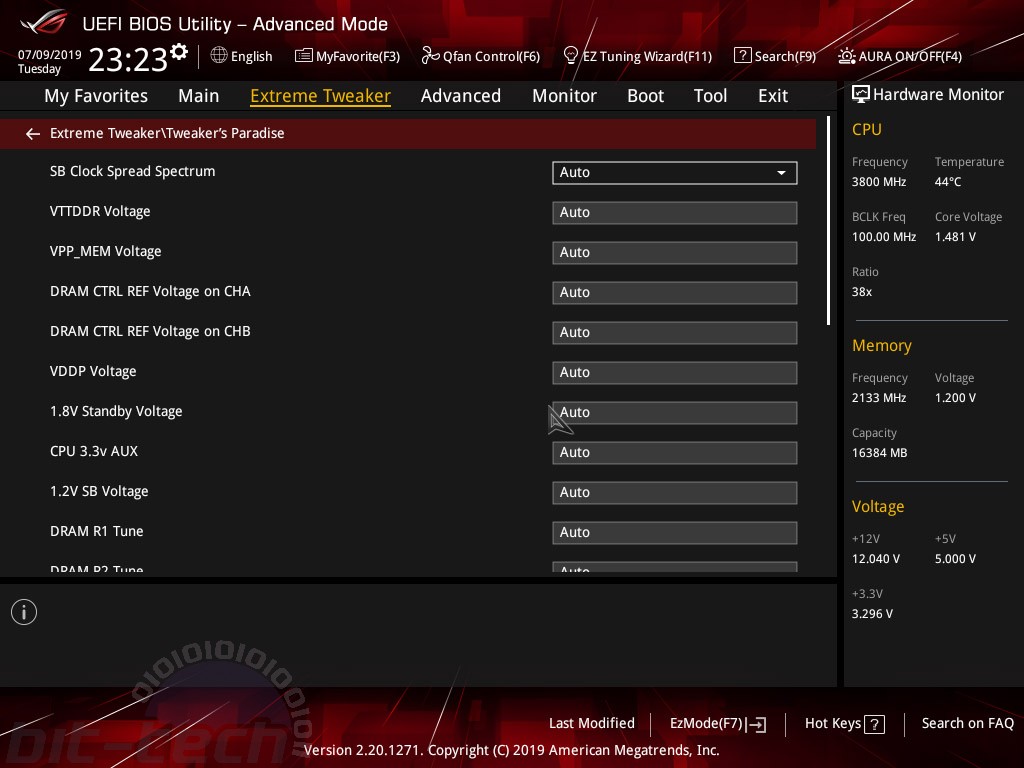1024x768 pixels.
Task: Click the Extreme Tweaker\Tweaker's Paradise breadcrumb
Action: [x=167, y=133]
